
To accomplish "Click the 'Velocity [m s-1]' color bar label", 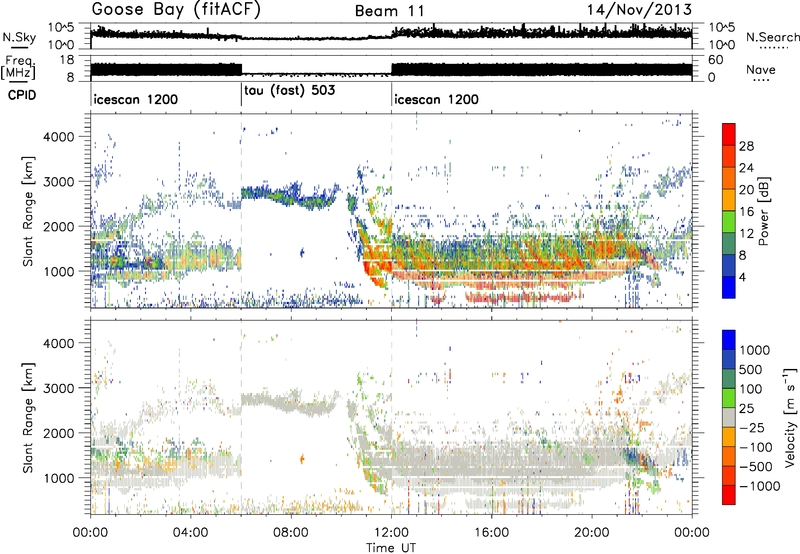I will [x=791, y=417].
